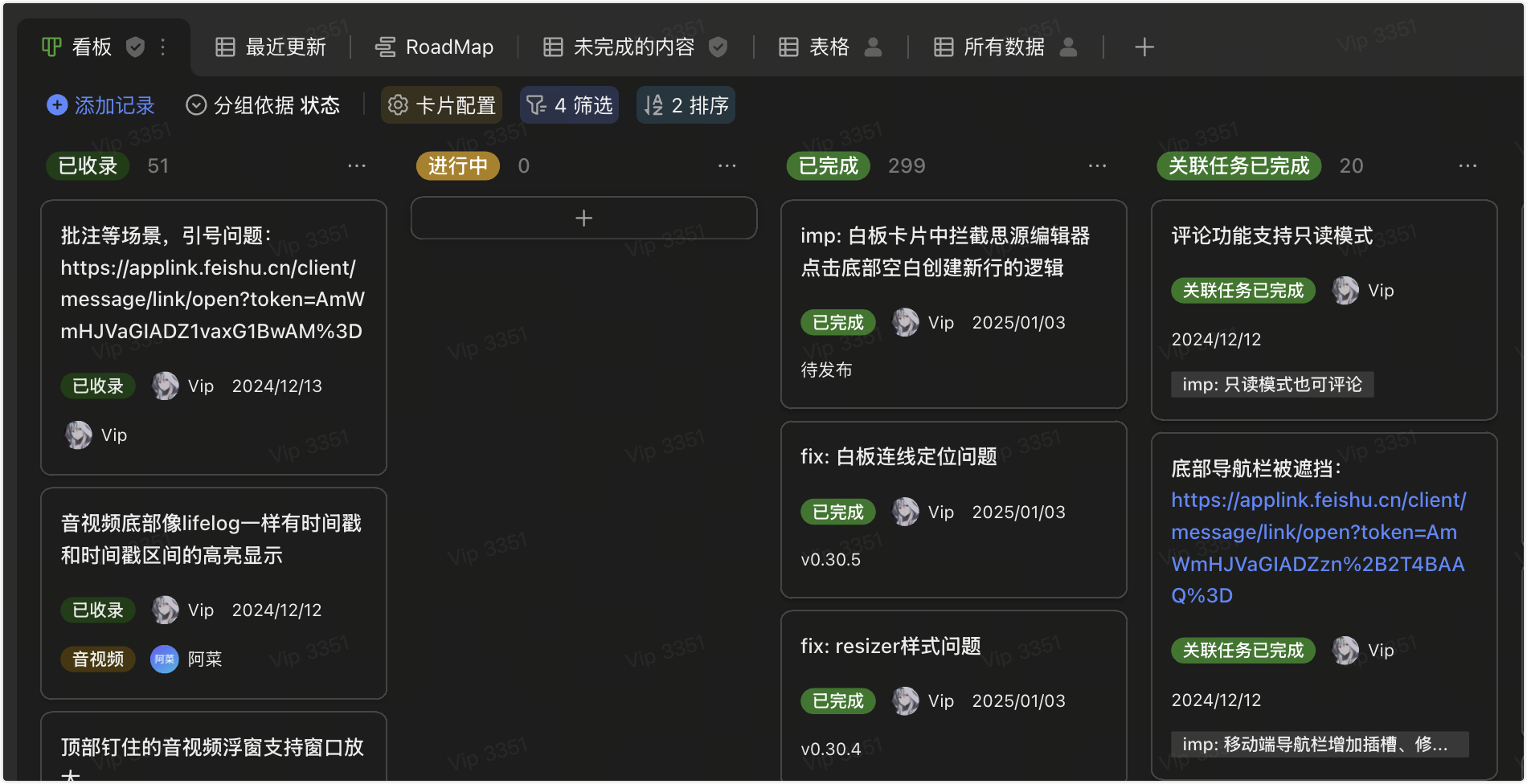This screenshot has height=784, width=1527.
Task: Click Vip avatar on fix: 白板连线定位问题 card
Action: click(x=906, y=512)
